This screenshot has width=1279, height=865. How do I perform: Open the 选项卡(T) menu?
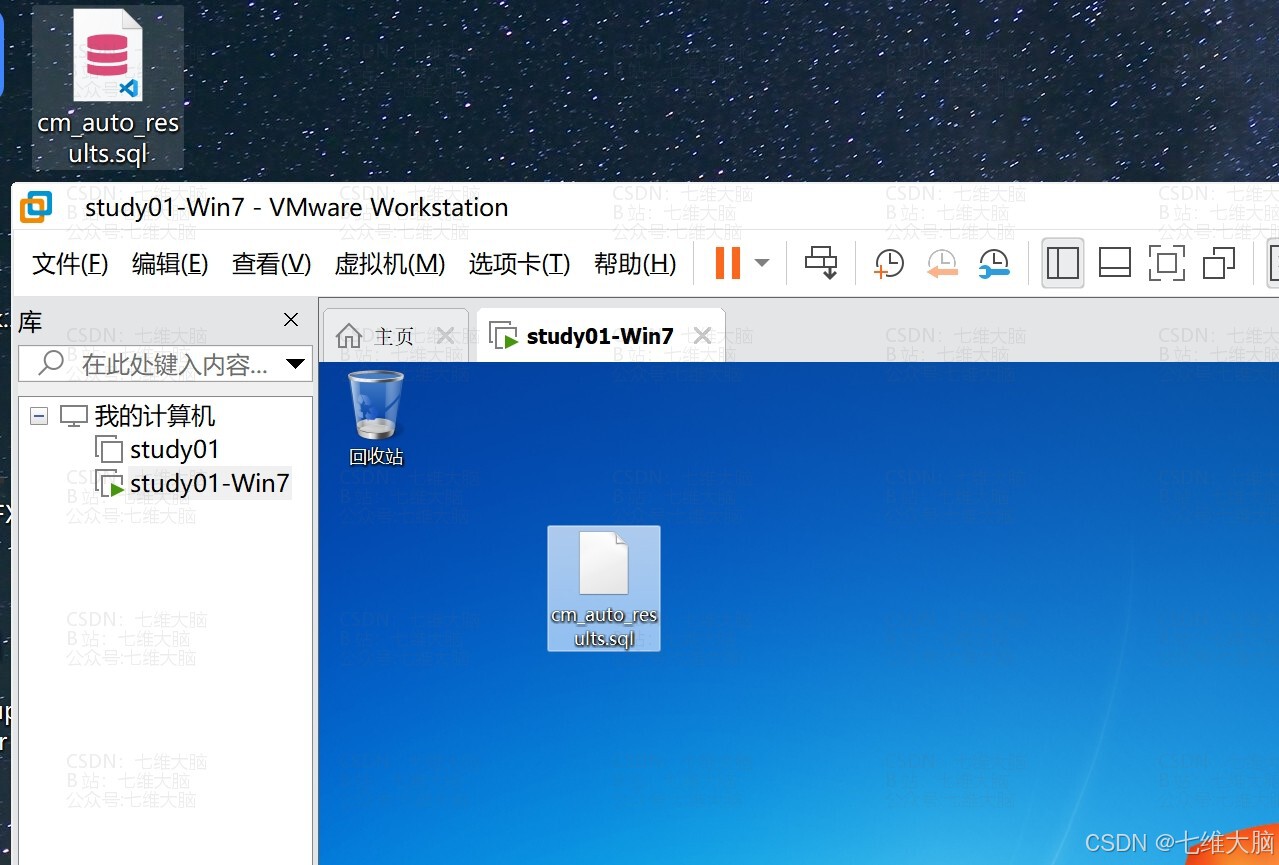point(519,264)
